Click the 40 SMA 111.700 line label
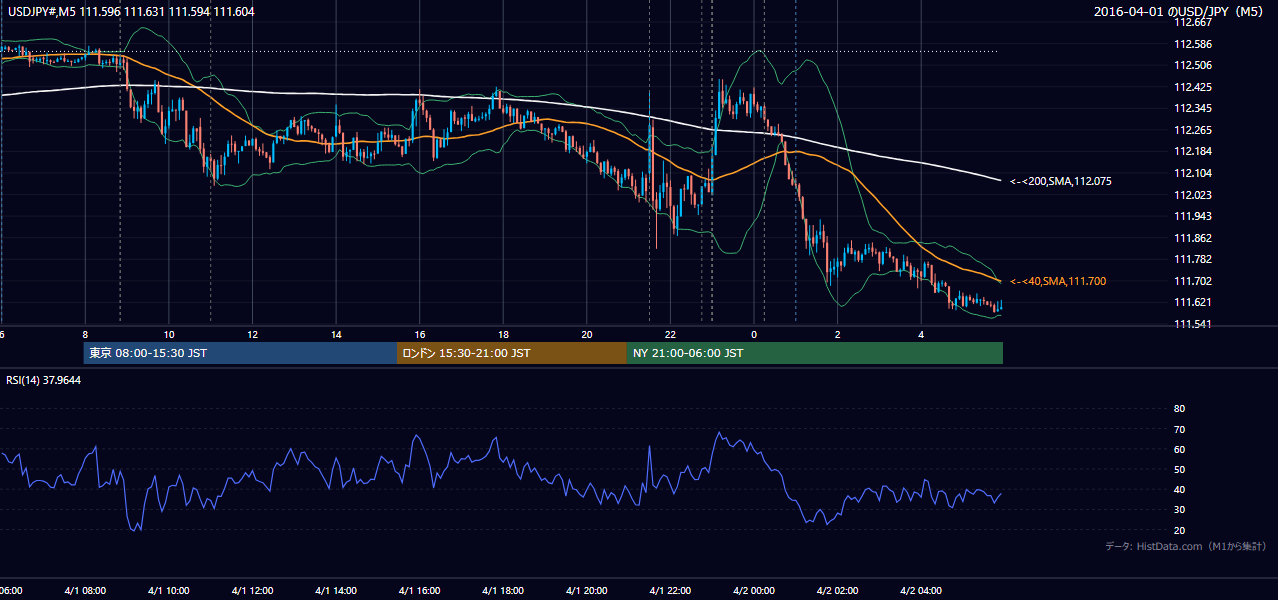 coord(1058,282)
